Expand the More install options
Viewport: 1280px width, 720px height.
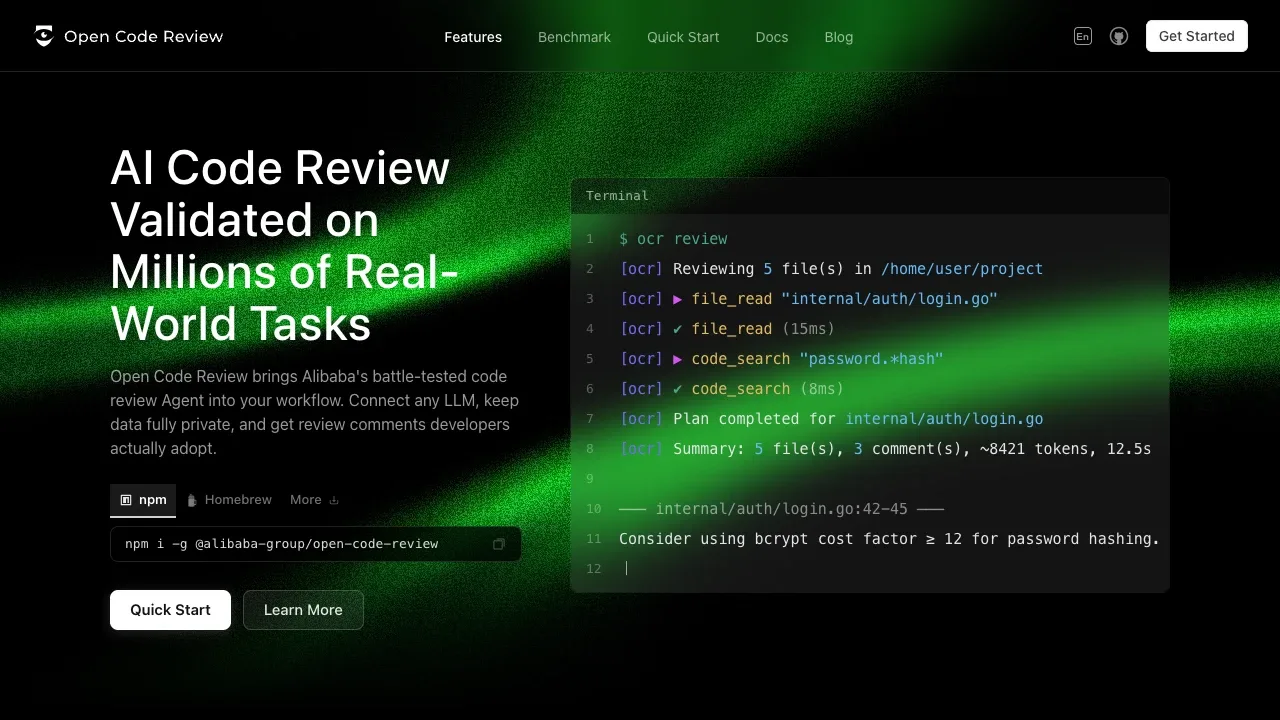point(314,500)
